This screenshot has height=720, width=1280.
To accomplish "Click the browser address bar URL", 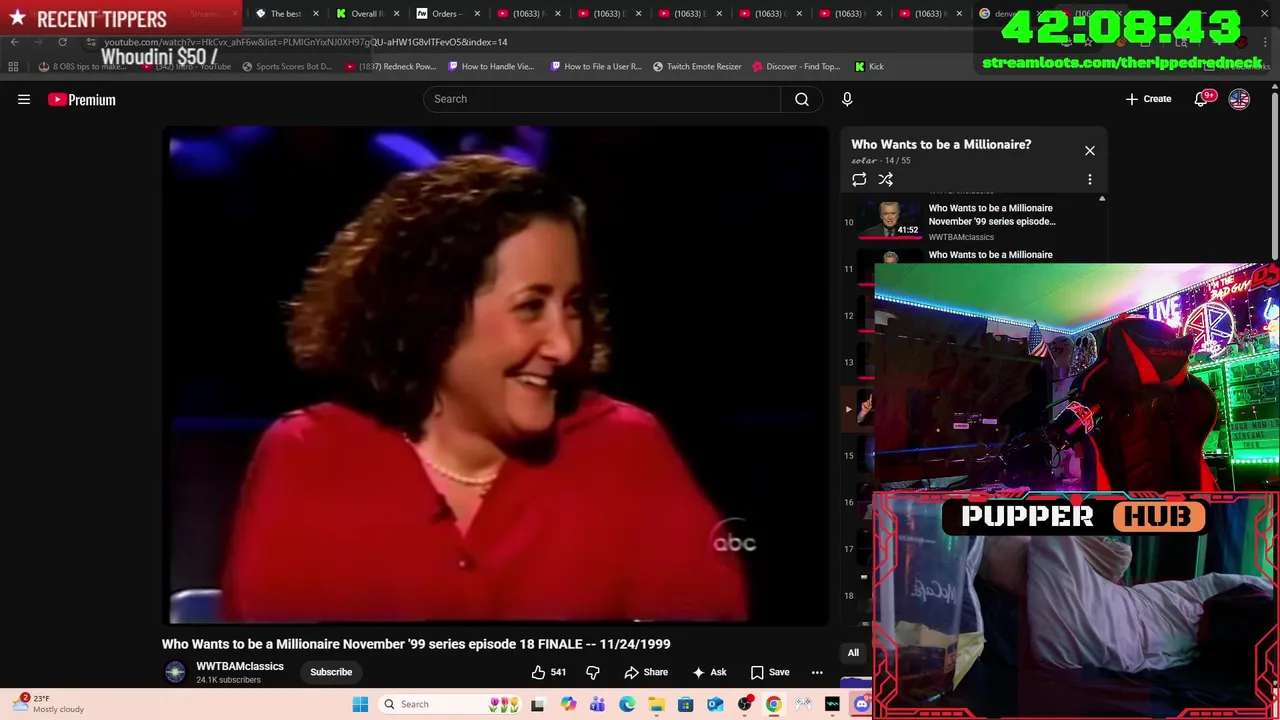I will (x=305, y=42).
